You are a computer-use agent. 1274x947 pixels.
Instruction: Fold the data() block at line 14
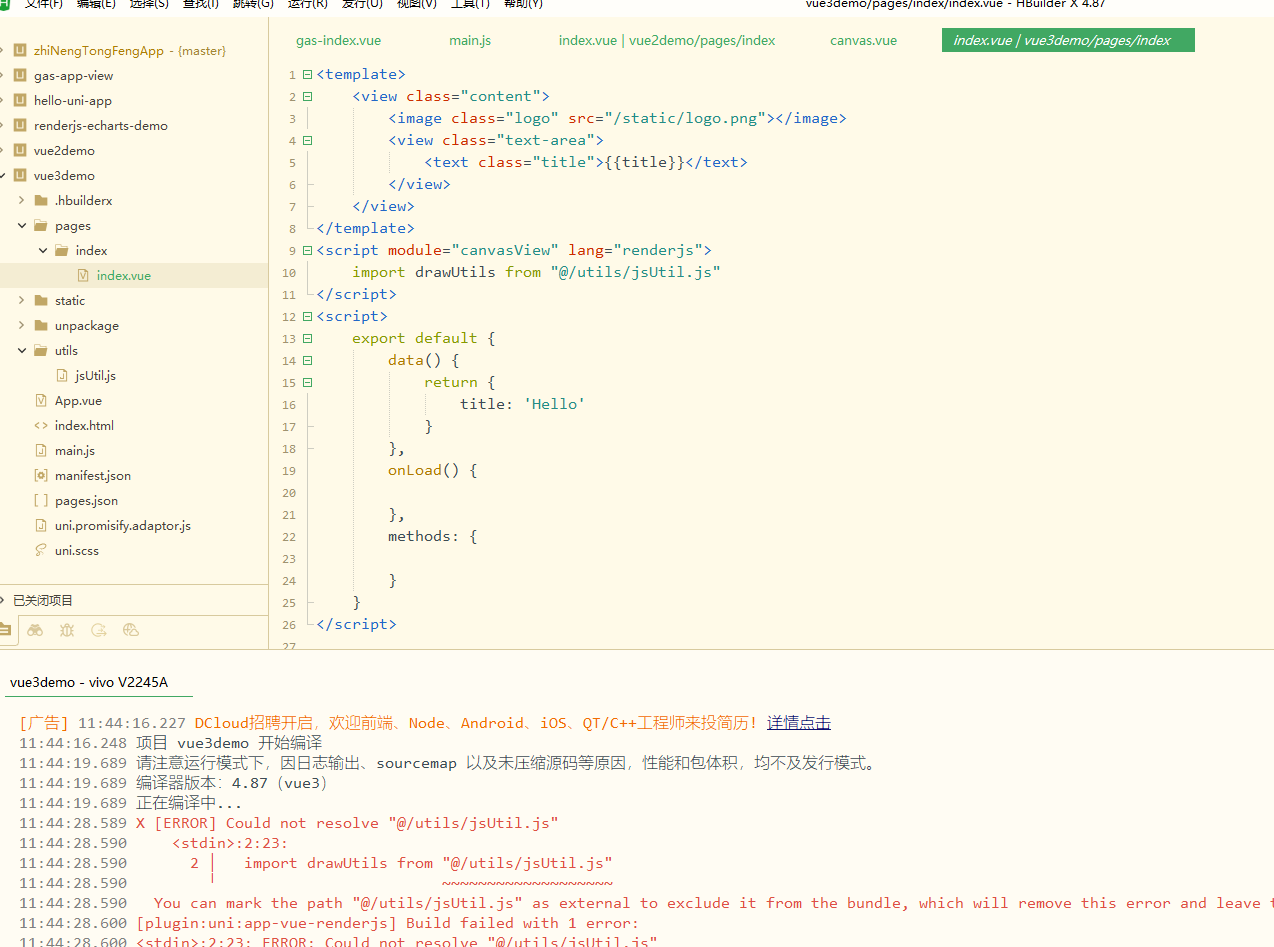coord(307,361)
